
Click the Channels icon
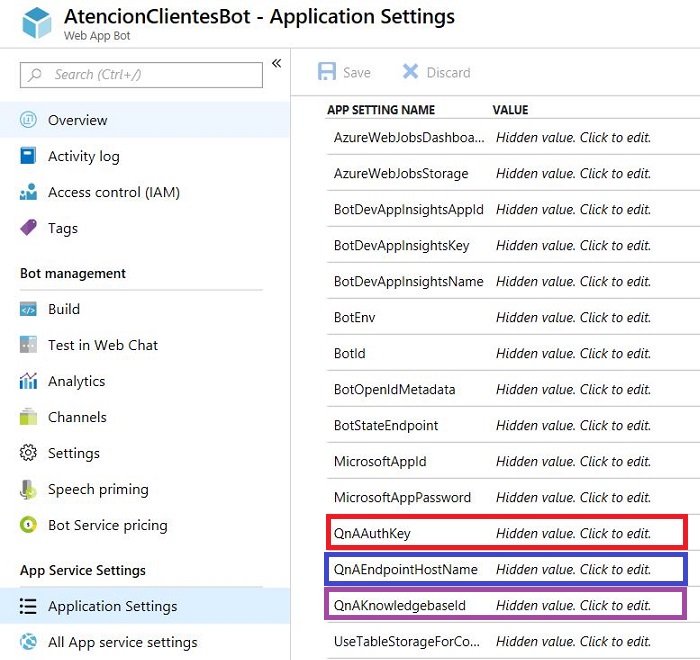28,417
